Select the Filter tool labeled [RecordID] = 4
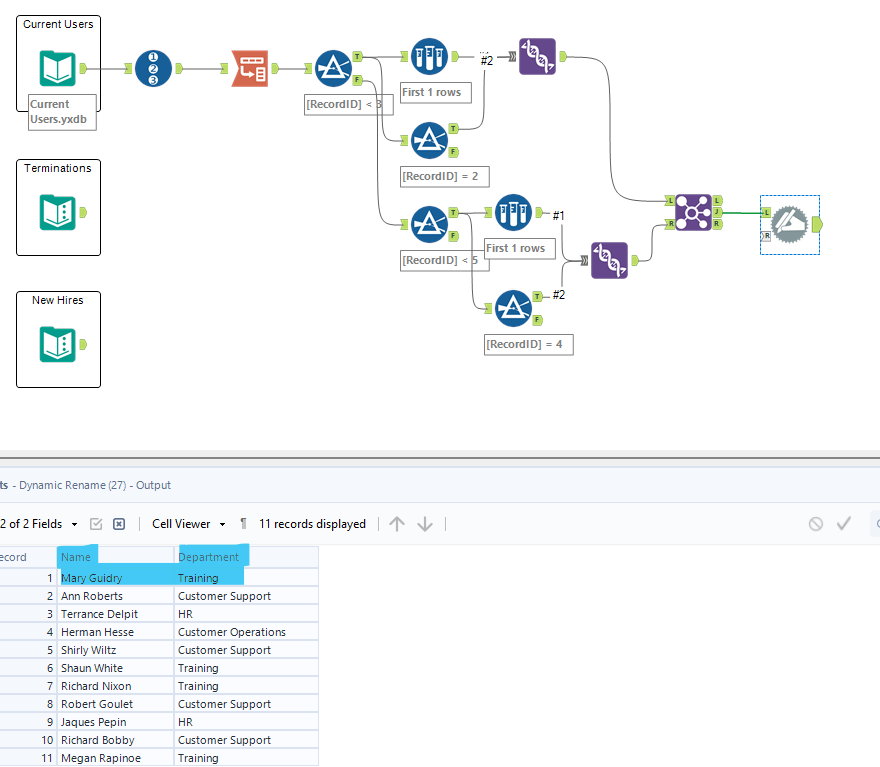 514,308
